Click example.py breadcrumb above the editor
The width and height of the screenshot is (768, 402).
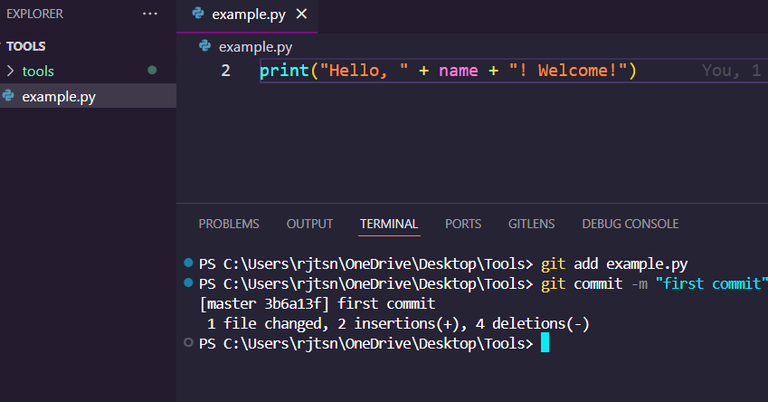255,47
